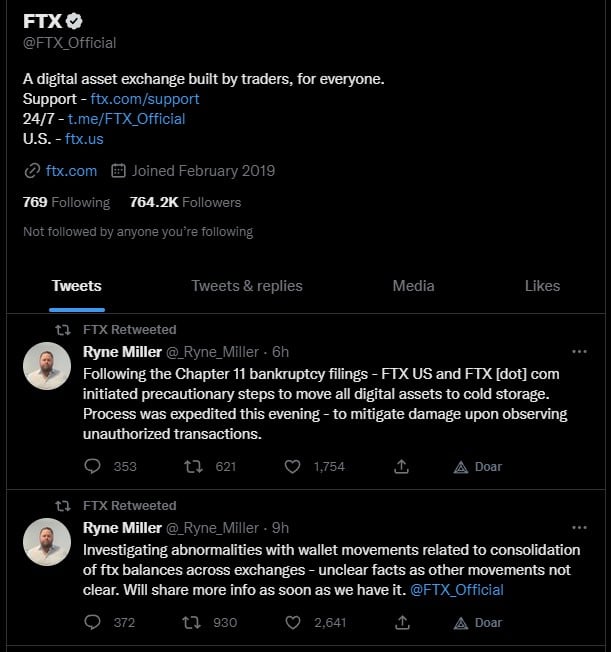Tap Doar on the second tweet
The width and height of the screenshot is (611, 652).
pos(477,622)
